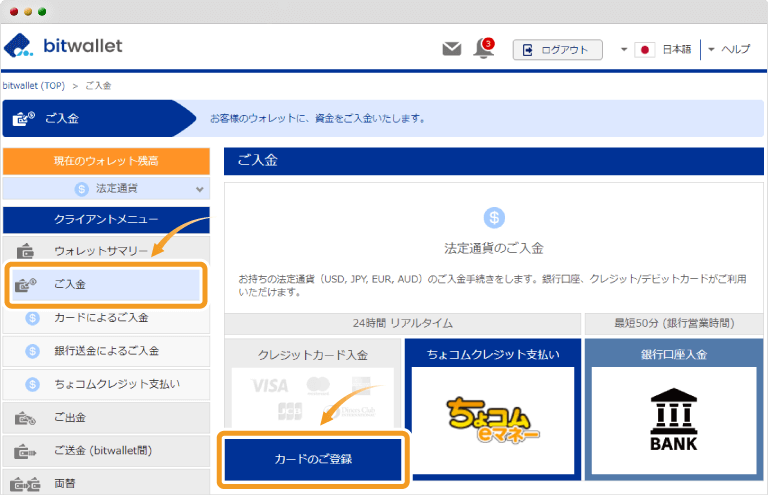The image size is (768, 495).
Task: Click the bitwallet logo
Action: coord(63,46)
